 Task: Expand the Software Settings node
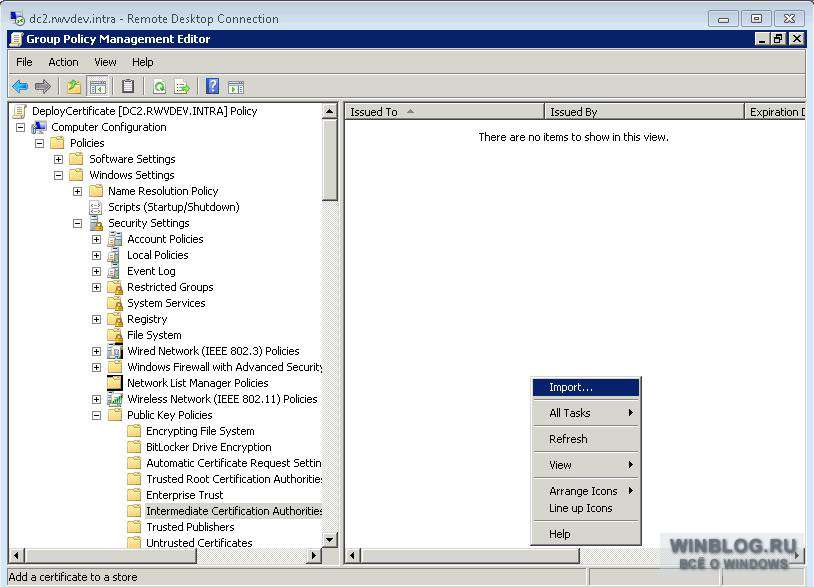58,159
